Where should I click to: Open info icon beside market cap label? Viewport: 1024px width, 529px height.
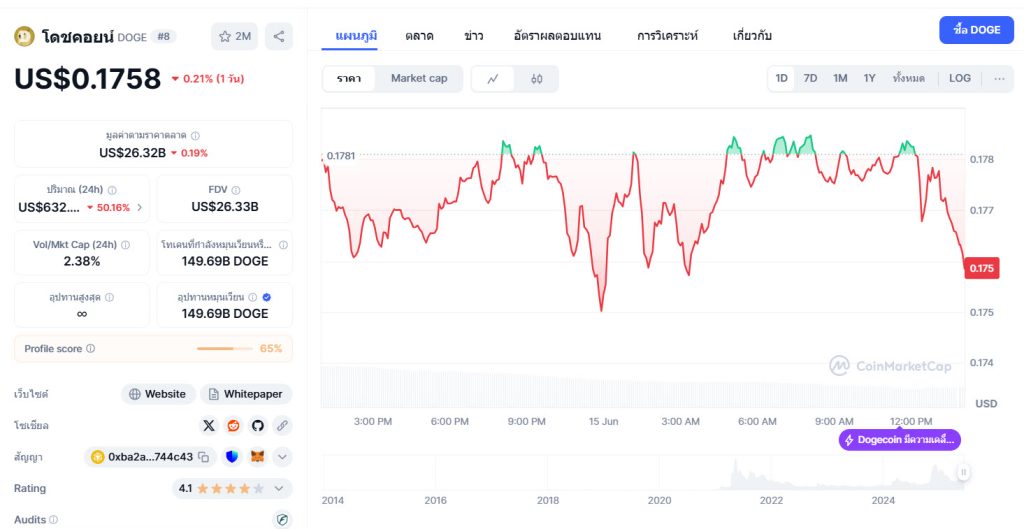click(x=195, y=136)
